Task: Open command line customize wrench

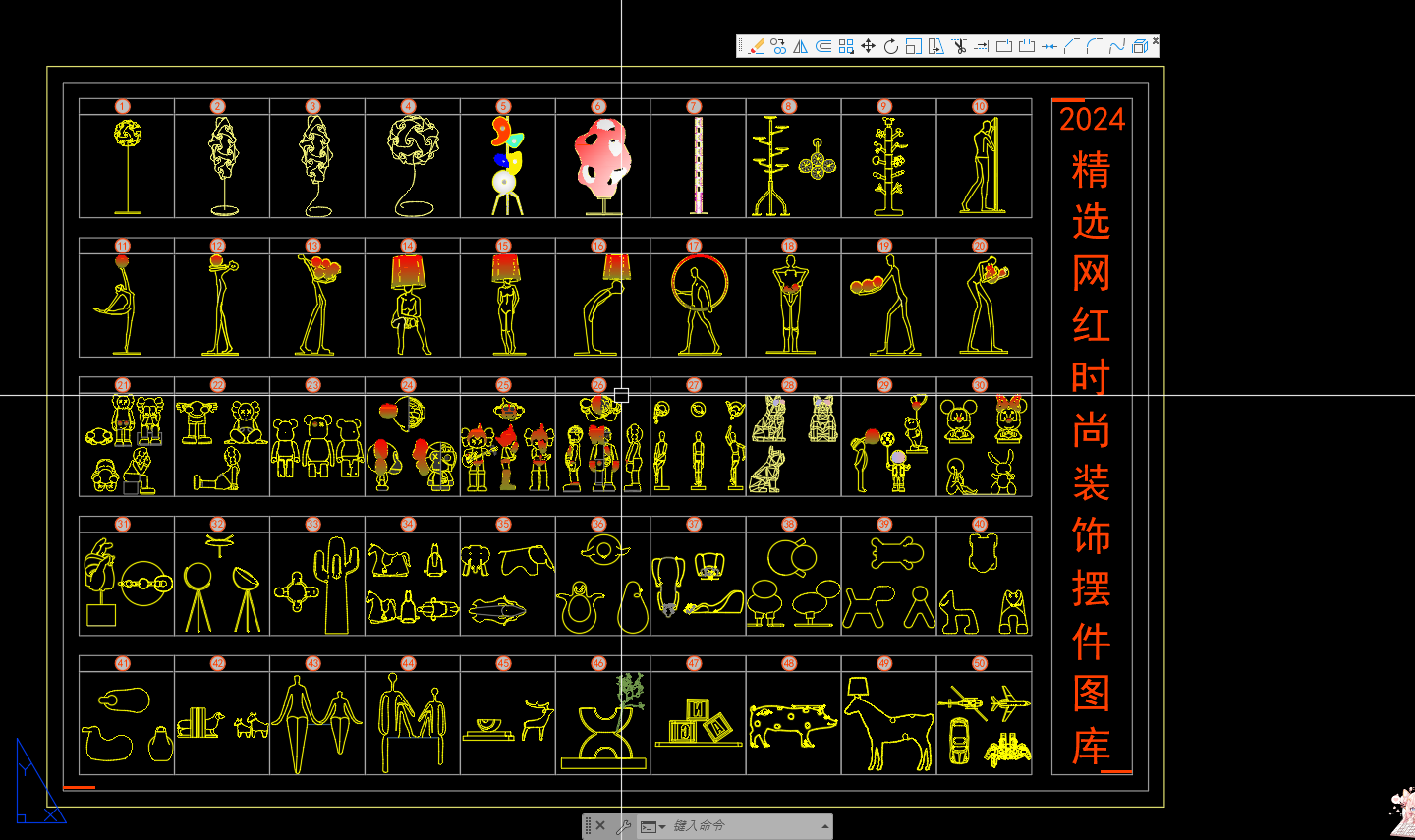Action: [x=623, y=826]
